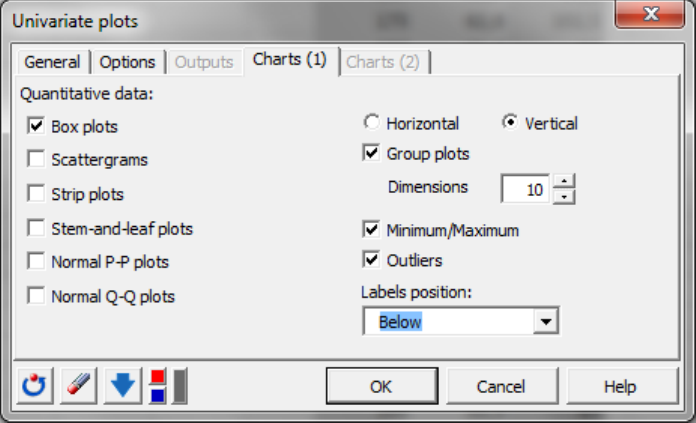This screenshot has height=423, width=696.
Task: Uncheck the Box plots checkbox
Action: (36, 126)
